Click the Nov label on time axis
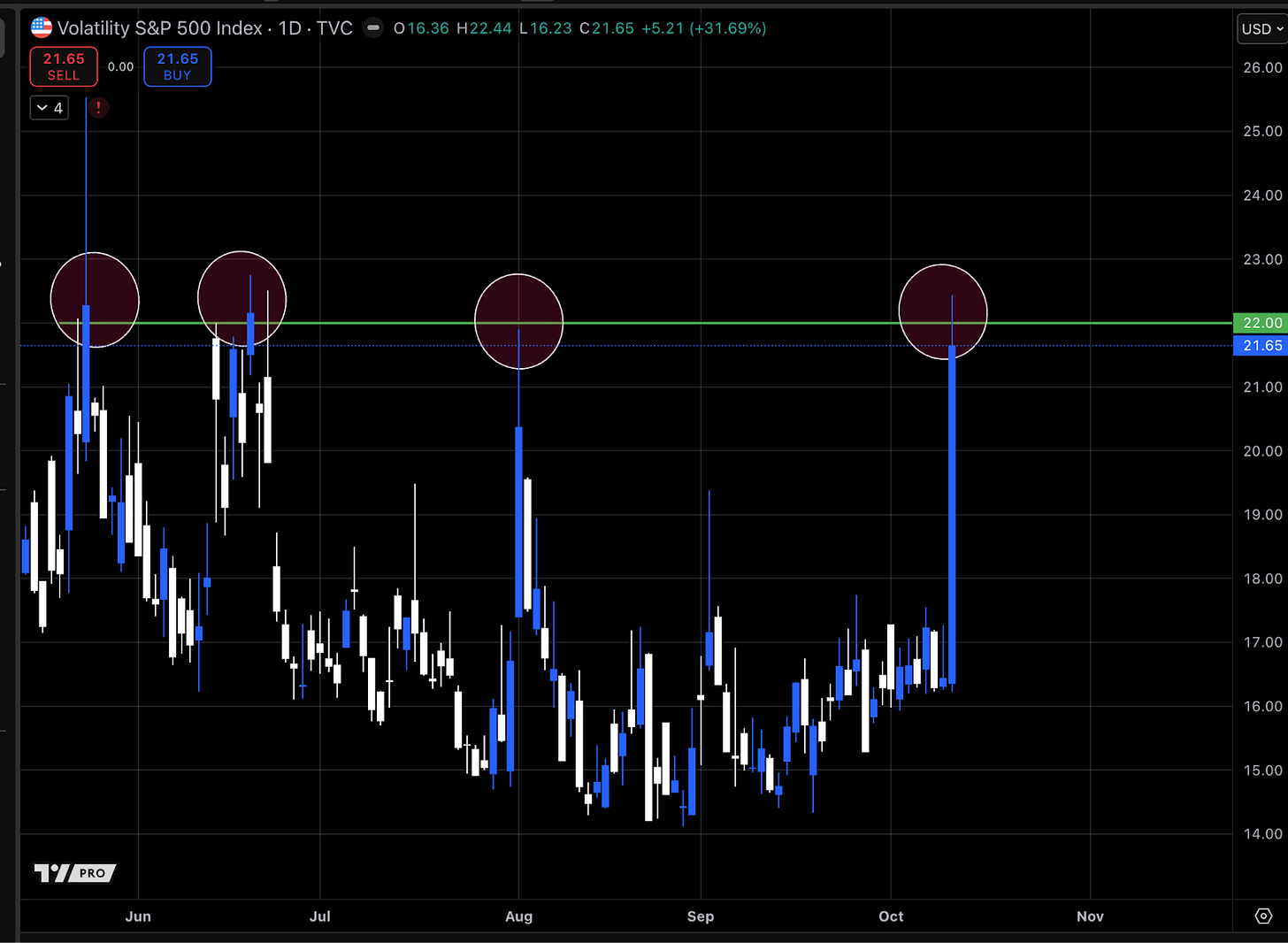 1090,916
